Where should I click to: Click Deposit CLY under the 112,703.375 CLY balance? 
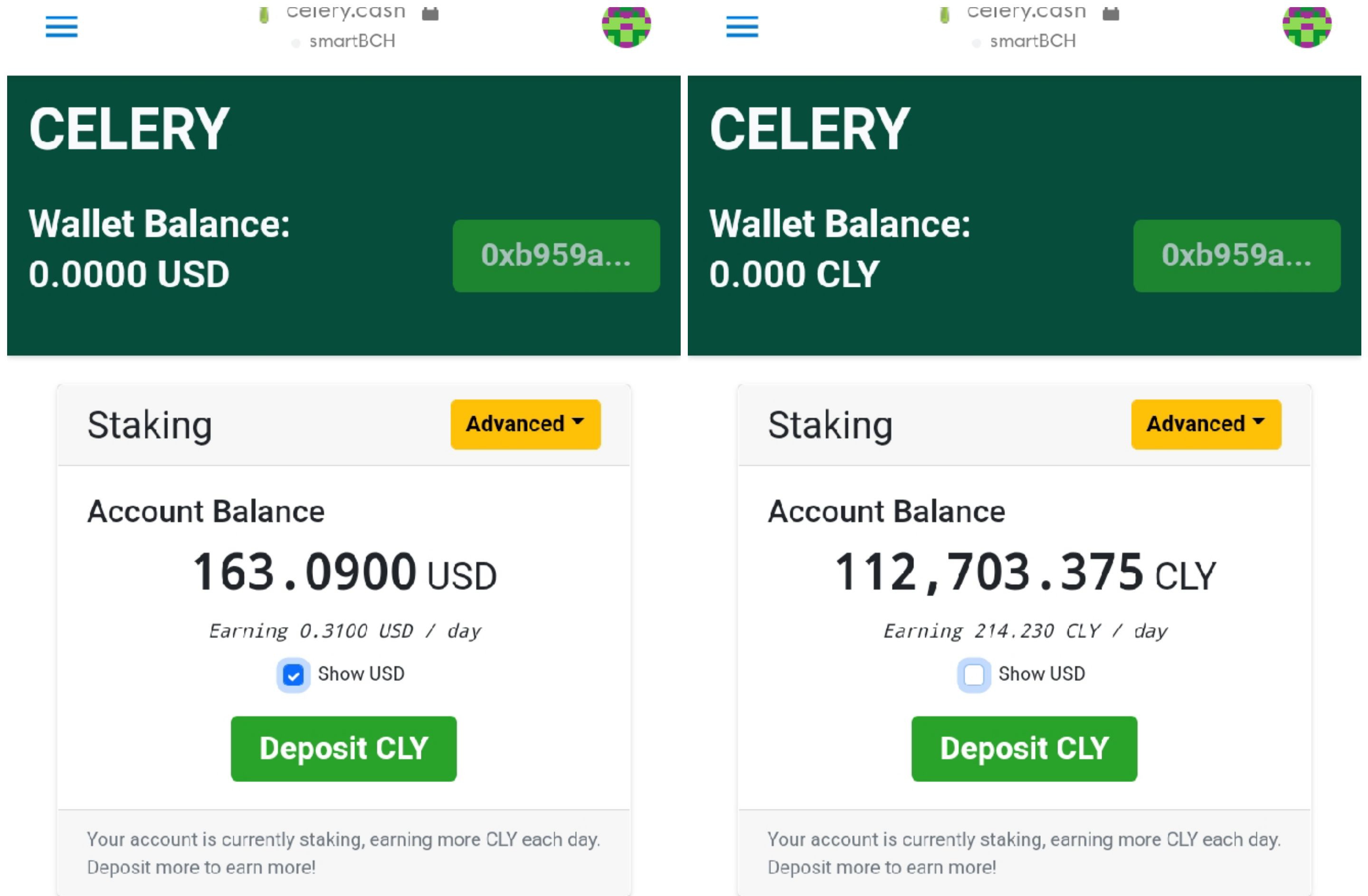tap(1024, 748)
